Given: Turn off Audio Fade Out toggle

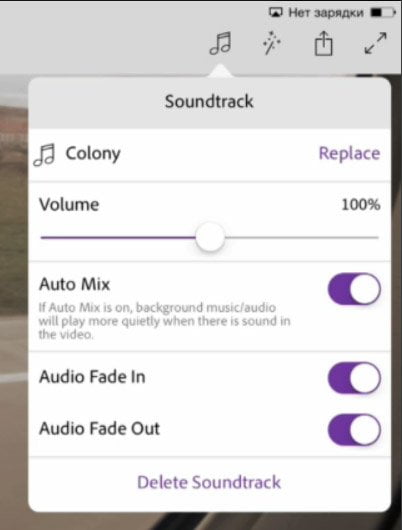Looking at the screenshot, I should [354, 430].
